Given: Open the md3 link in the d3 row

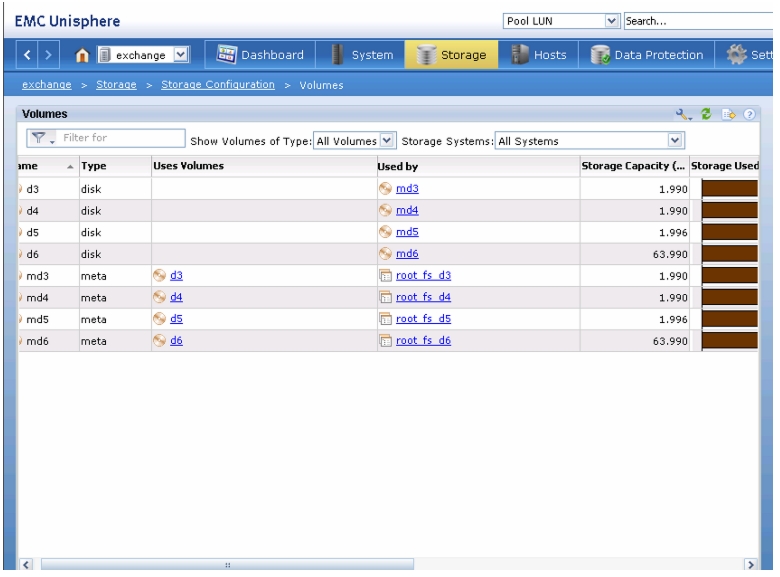Looking at the screenshot, I should 407,189.
